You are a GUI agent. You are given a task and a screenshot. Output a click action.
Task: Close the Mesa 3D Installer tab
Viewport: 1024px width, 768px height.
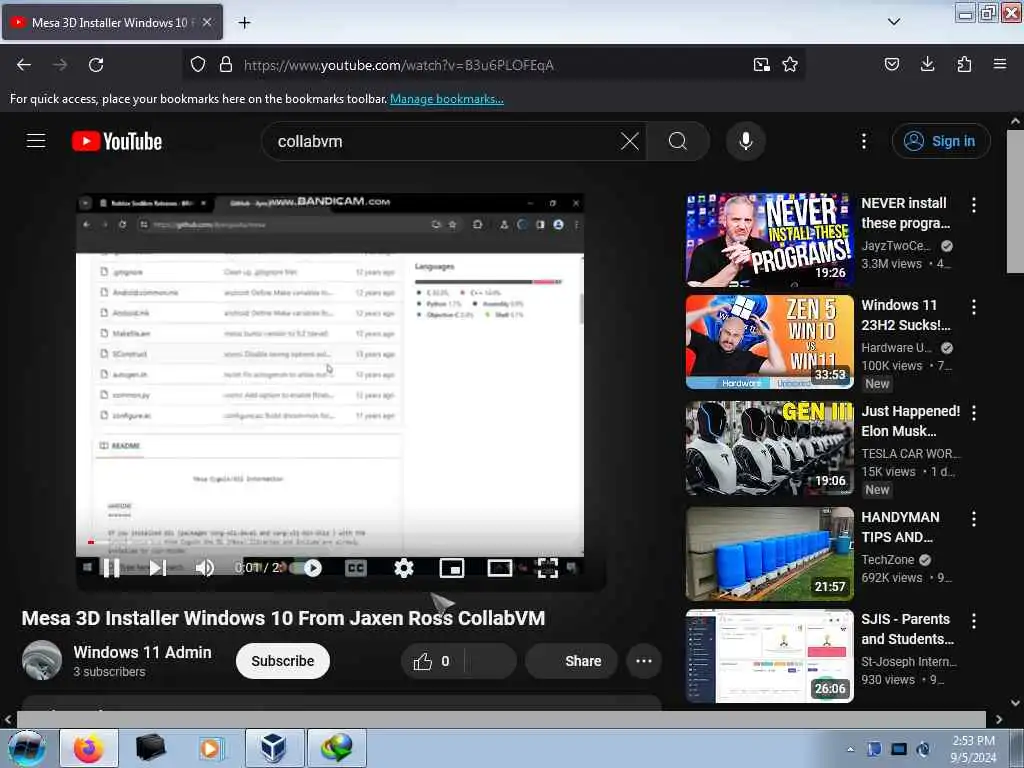click(x=207, y=22)
